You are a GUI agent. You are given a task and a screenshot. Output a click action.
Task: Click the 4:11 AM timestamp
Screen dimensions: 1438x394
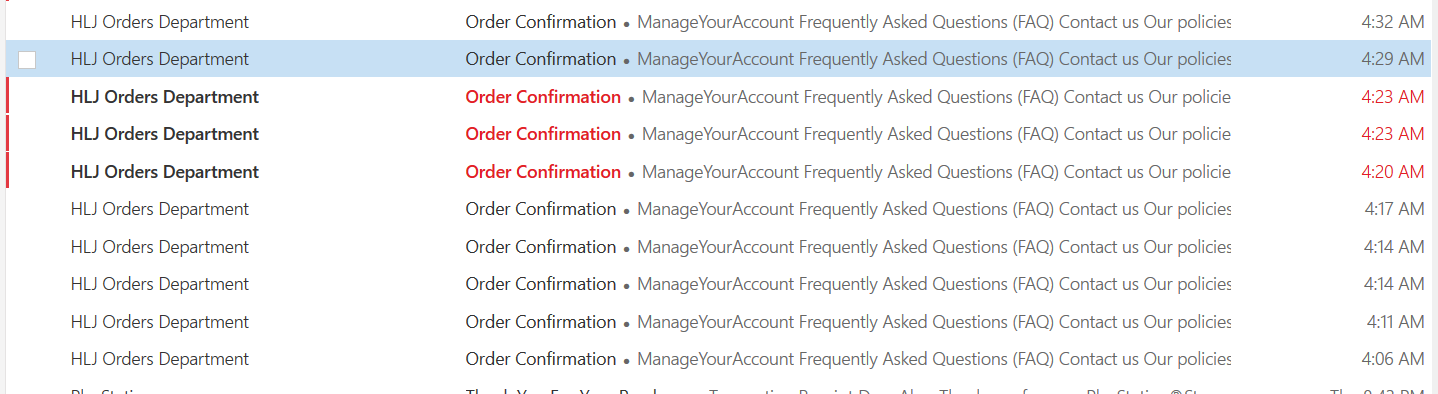[1395, 322]
